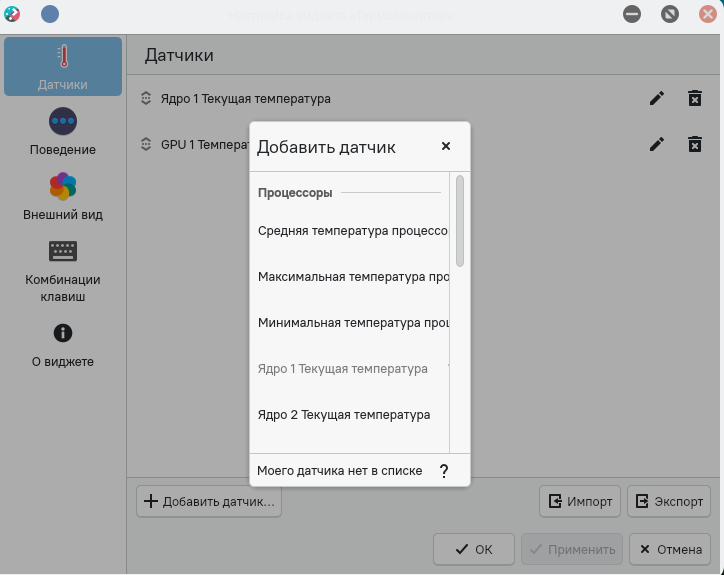
Task: Grab reorder handle of Ядро 1 sensor
Action: point(146,98)
